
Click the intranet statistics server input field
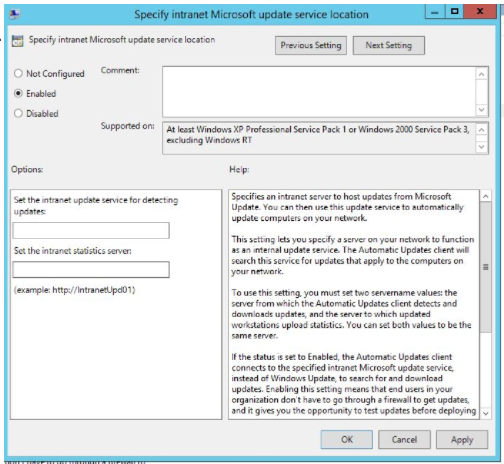tap(91, 269)
